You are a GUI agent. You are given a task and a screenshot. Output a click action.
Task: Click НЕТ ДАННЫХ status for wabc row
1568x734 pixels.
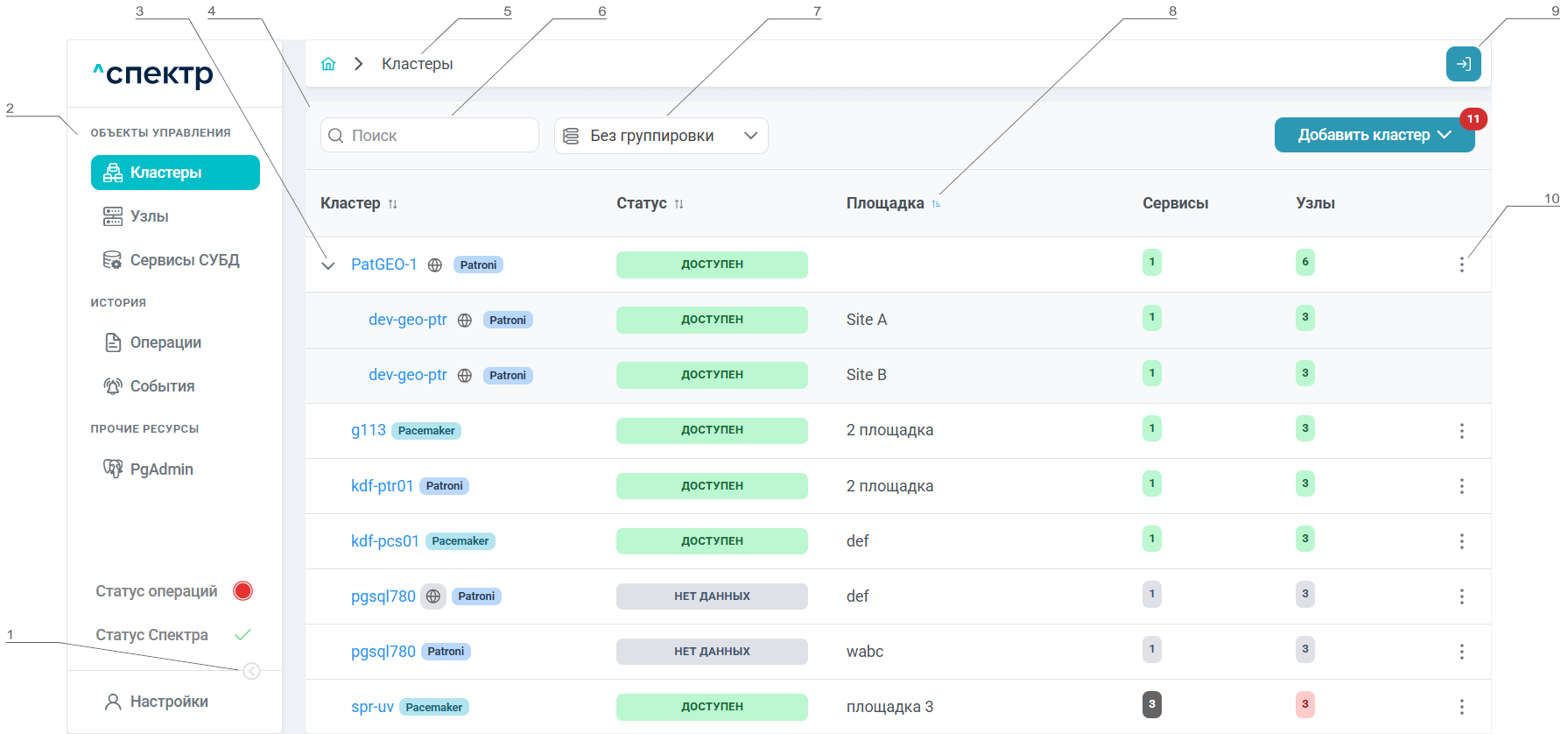coord(712,652)
